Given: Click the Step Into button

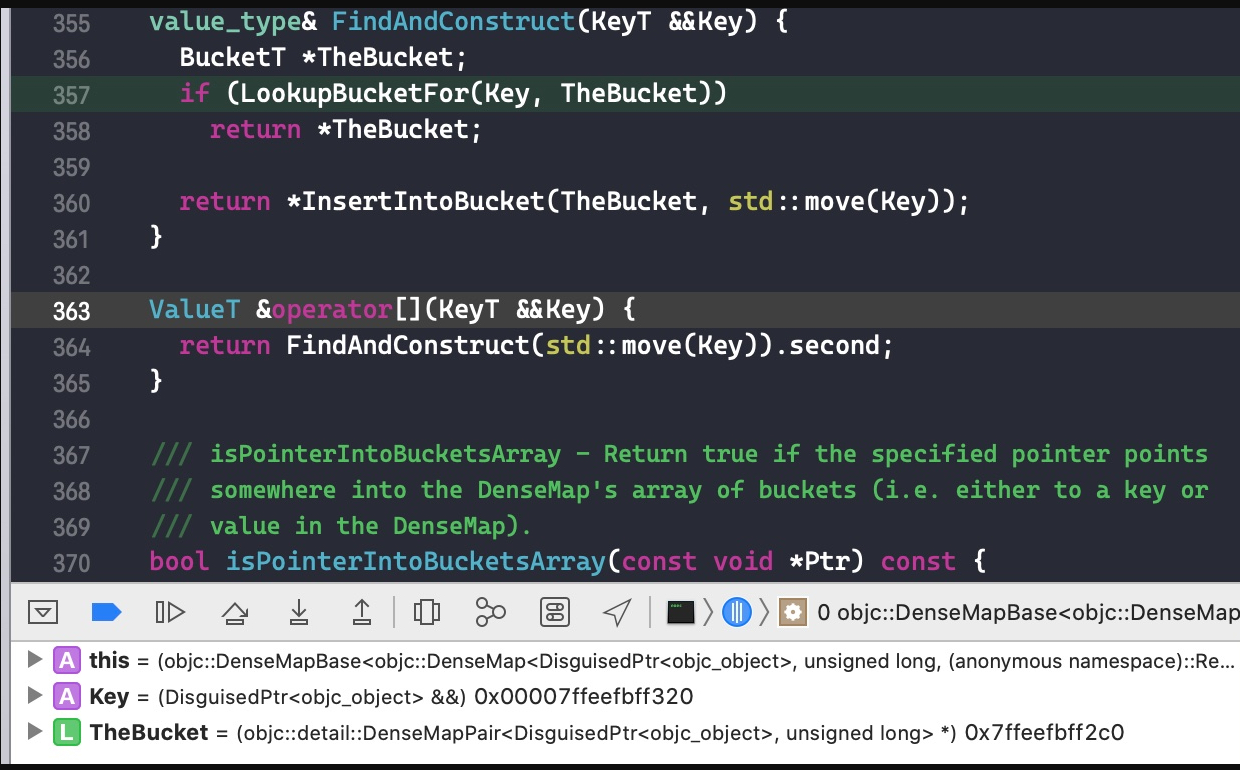Looking at the screenshot, I should (x=298, y=612).
